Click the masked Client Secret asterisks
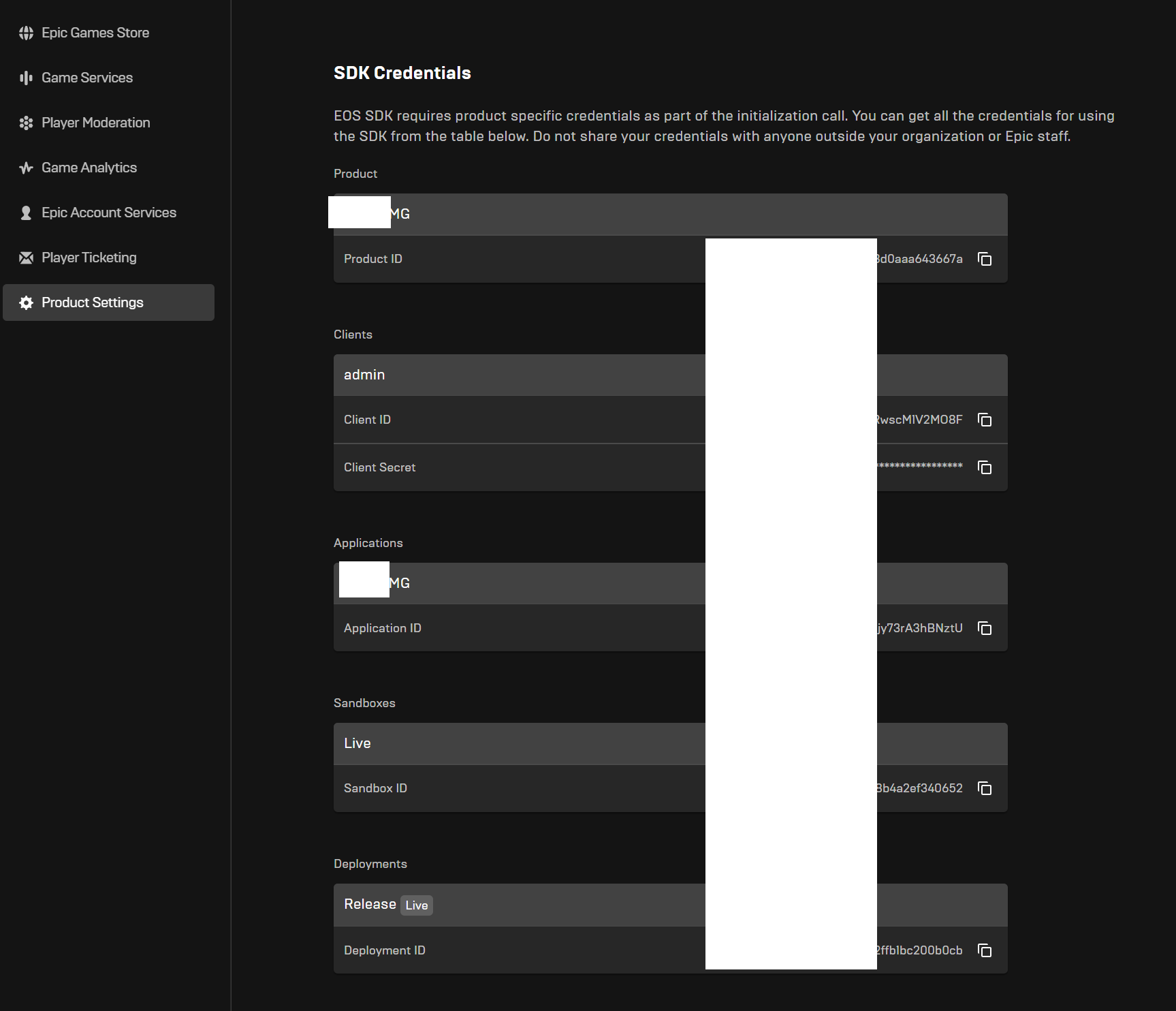The height and width of the screenshot is (1011, 1176). 920,467
